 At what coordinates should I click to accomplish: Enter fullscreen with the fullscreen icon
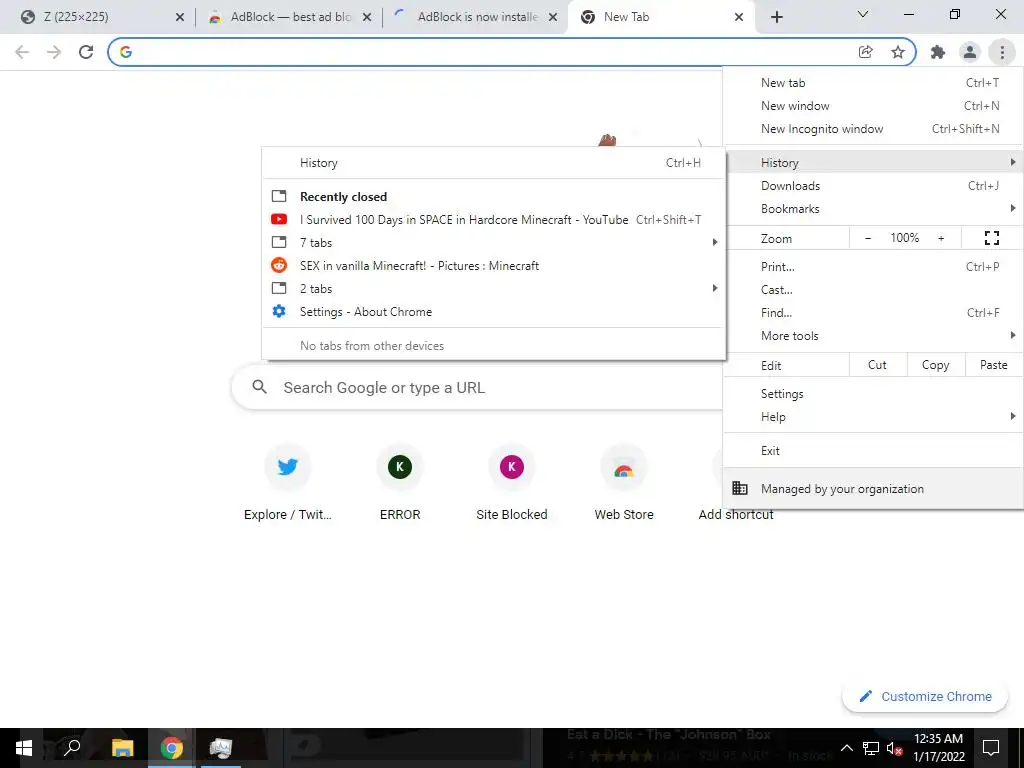pyautogui.click(x=991, y=238)
